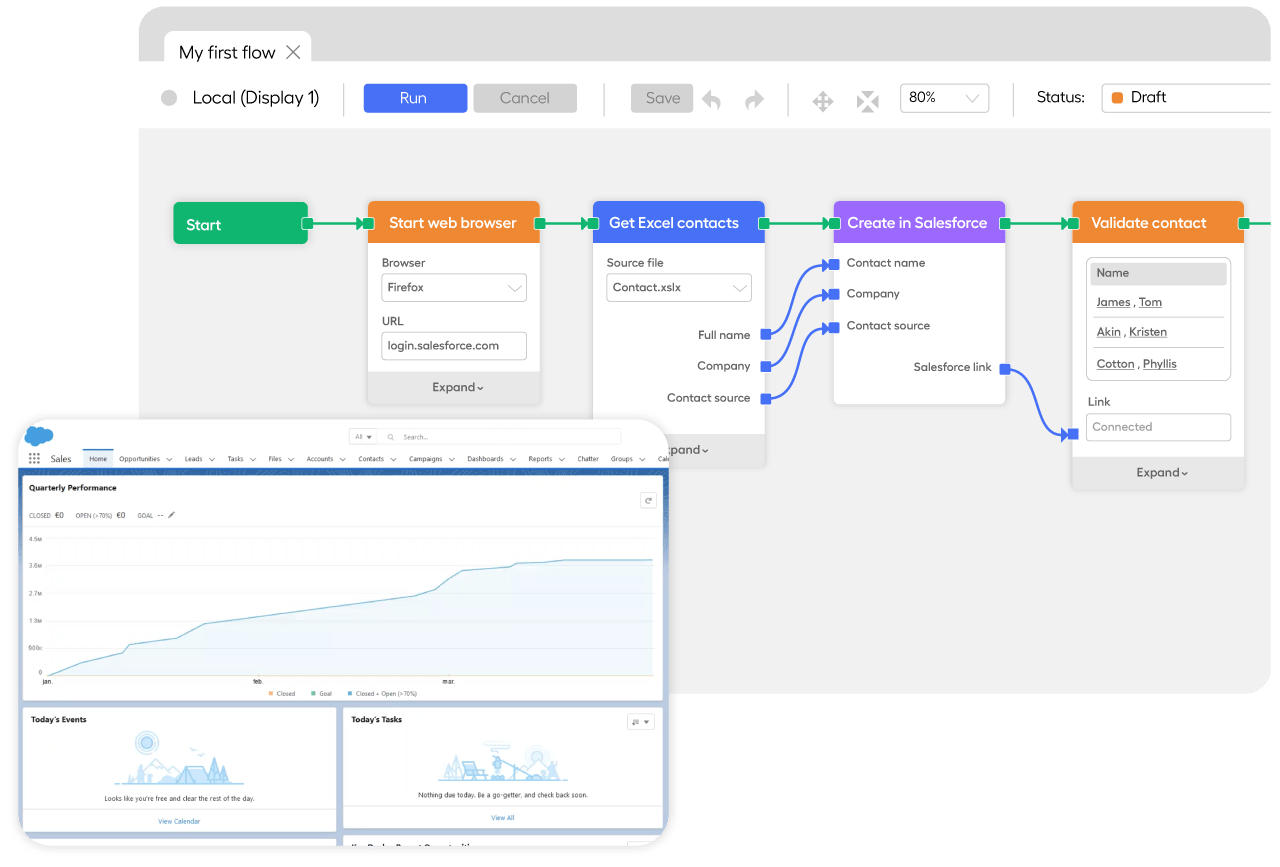Click the four-way move arrows icon
1280x867 pixels.
(x=823, y=101)
